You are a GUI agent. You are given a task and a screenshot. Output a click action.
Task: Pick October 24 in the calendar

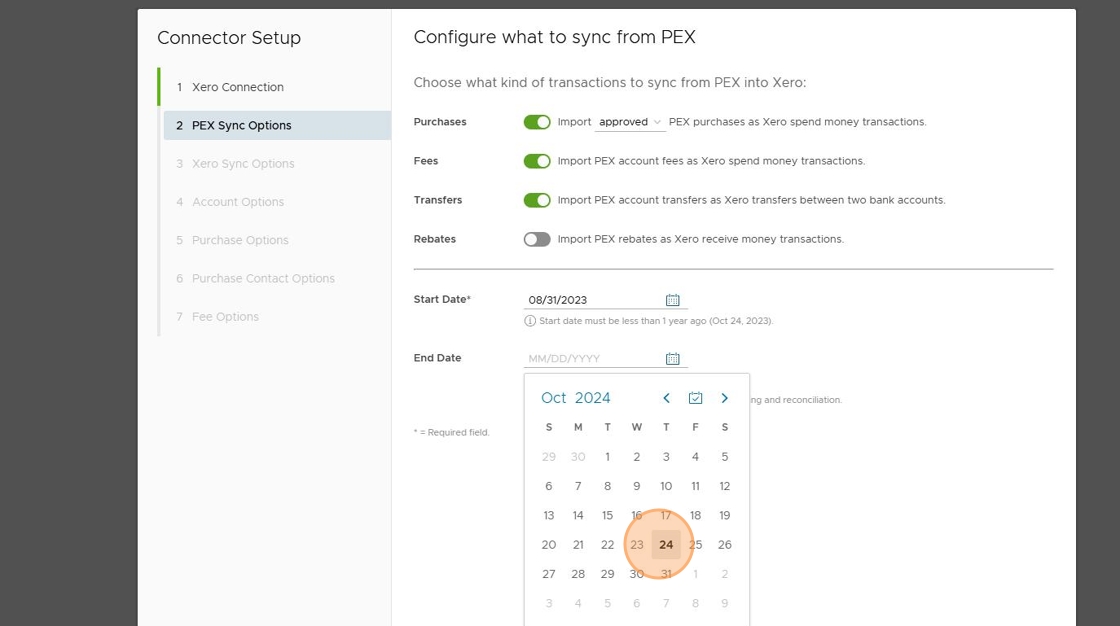tap(666, 545)
